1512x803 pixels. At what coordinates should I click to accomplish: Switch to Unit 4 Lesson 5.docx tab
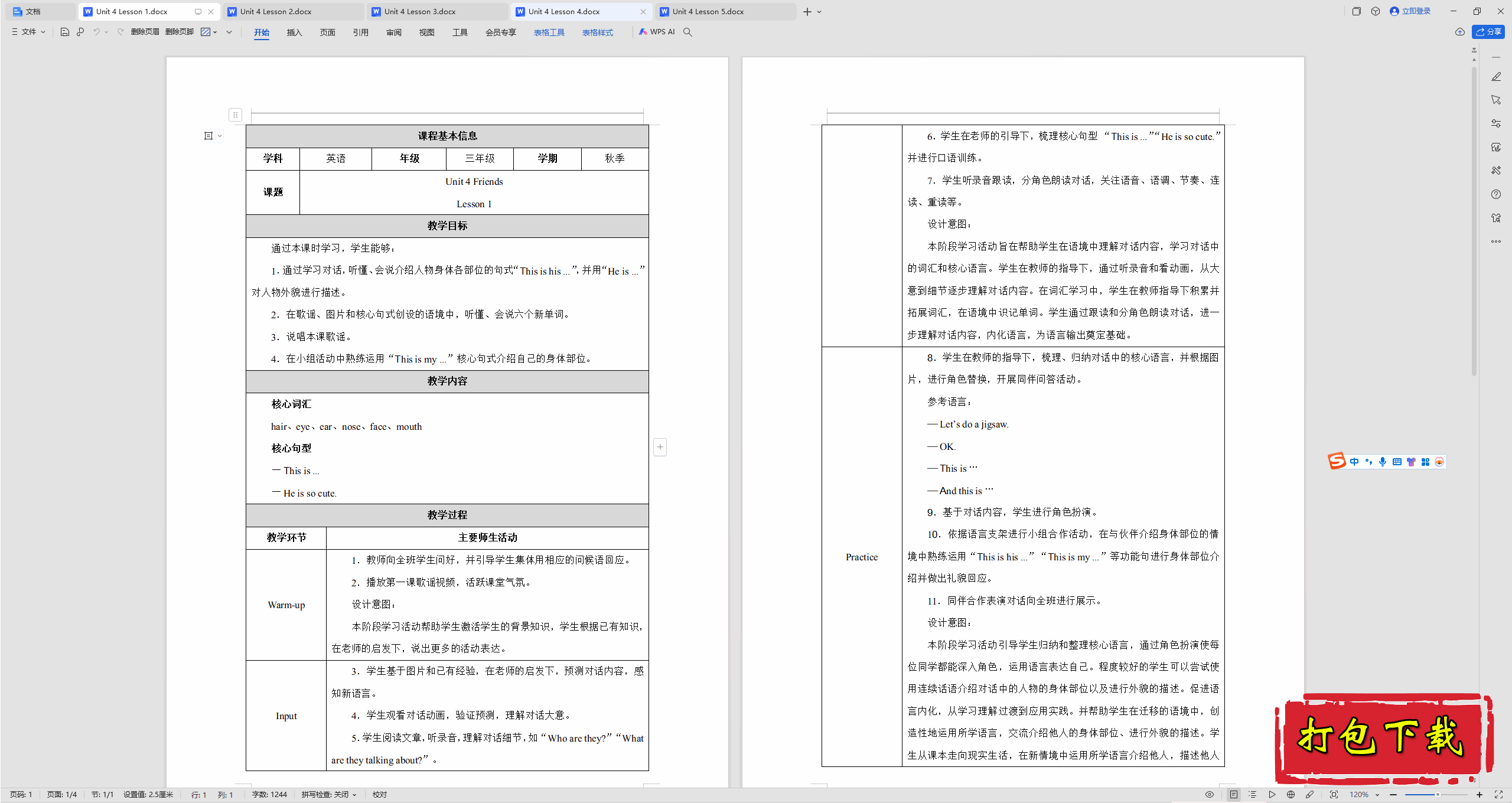click(725, 11)
